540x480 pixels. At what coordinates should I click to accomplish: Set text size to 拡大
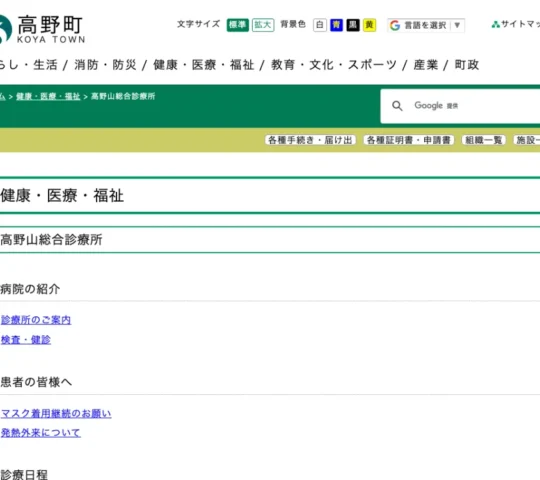point(263,25)
